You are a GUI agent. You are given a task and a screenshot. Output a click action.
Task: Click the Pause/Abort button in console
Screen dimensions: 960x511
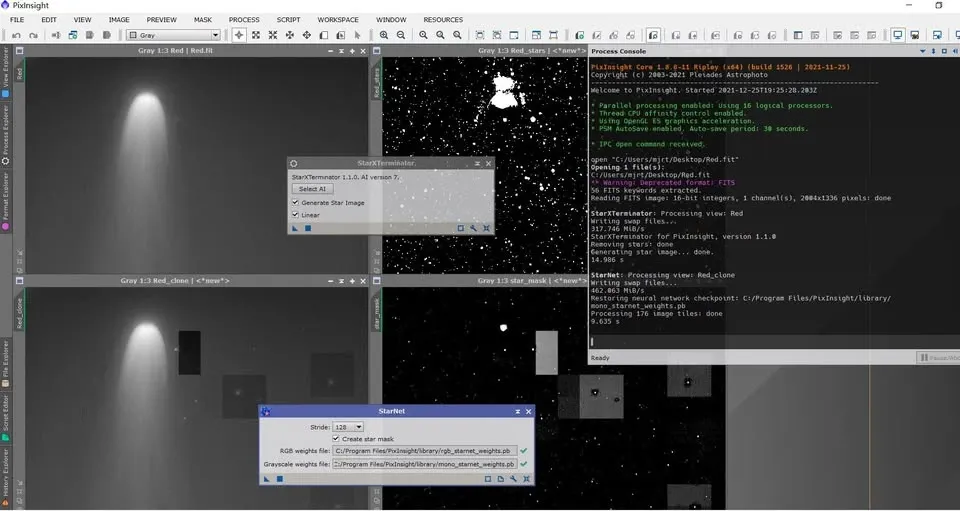[938, 357]
